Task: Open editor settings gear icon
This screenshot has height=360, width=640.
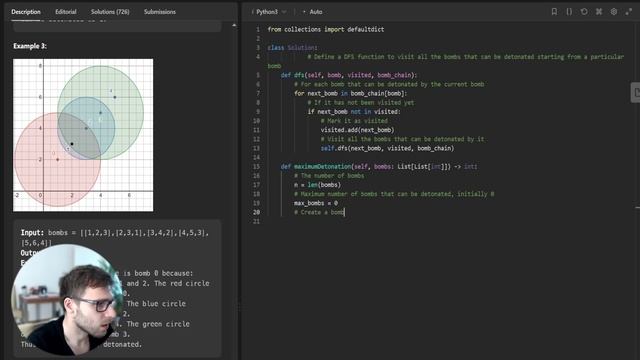Action: click(614, 12)
